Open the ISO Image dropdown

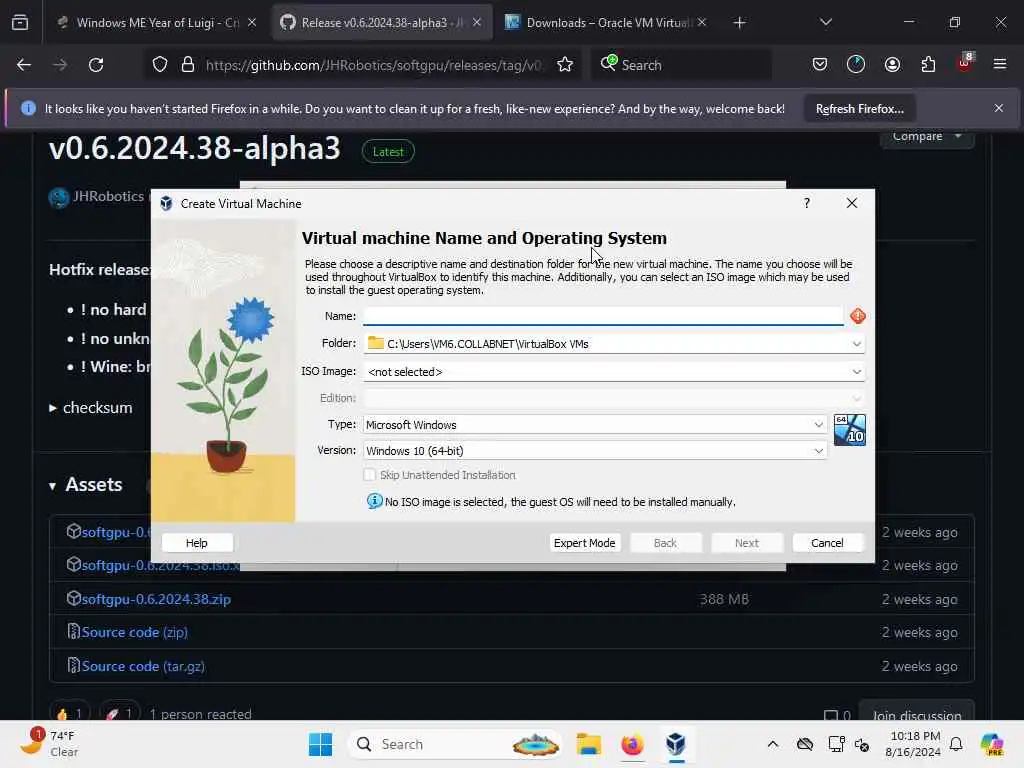click(x=856, y=372)
